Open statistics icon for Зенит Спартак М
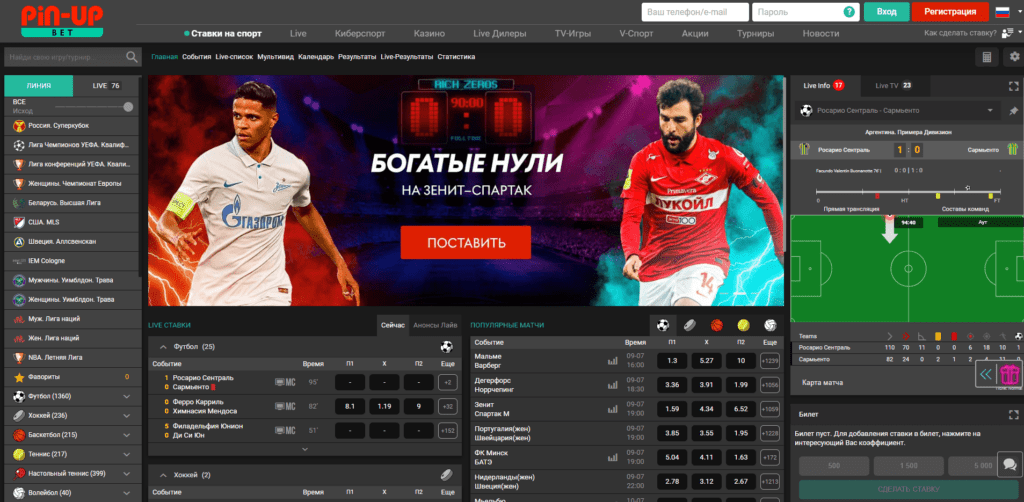The height and width of the screenshot is (502, 1024). point(613,409)
